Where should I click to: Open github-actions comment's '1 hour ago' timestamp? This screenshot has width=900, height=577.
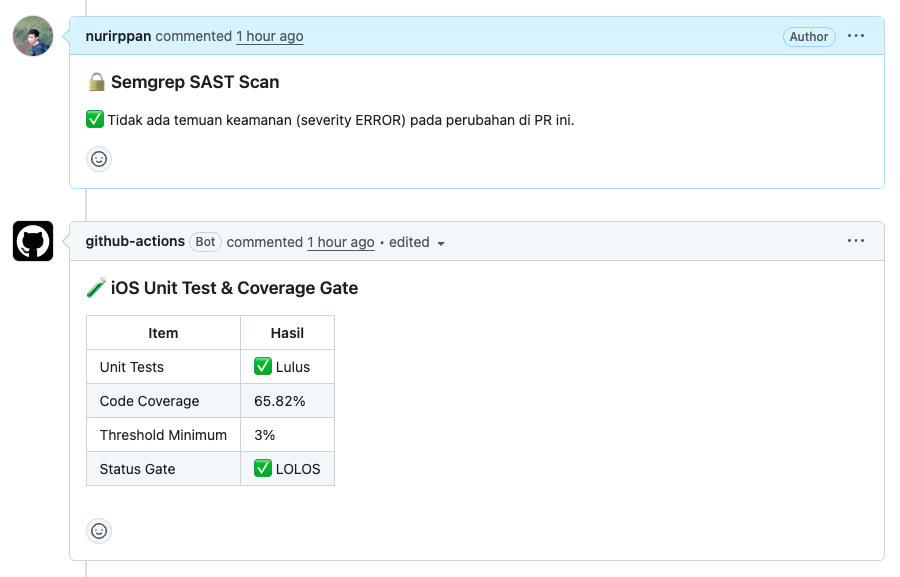(340, 242)
